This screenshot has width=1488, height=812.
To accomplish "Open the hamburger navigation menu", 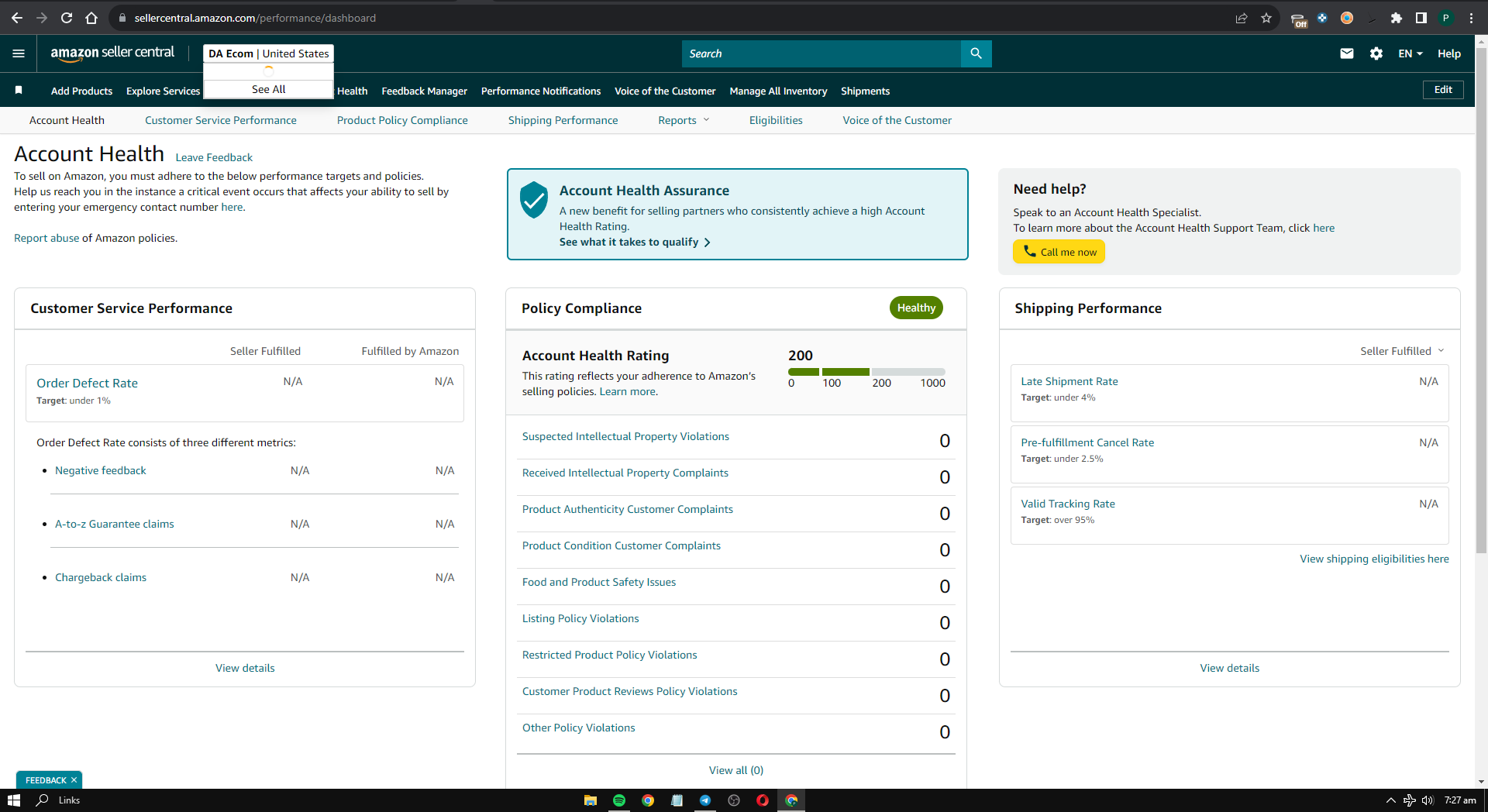I will pyautogui.click(x=19, y=53).
